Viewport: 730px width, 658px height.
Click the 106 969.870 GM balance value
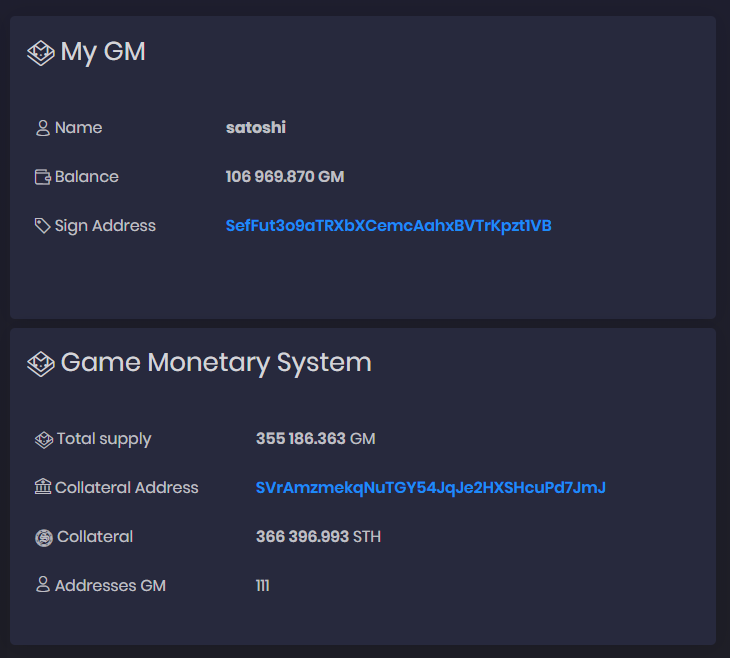point(285,177)
